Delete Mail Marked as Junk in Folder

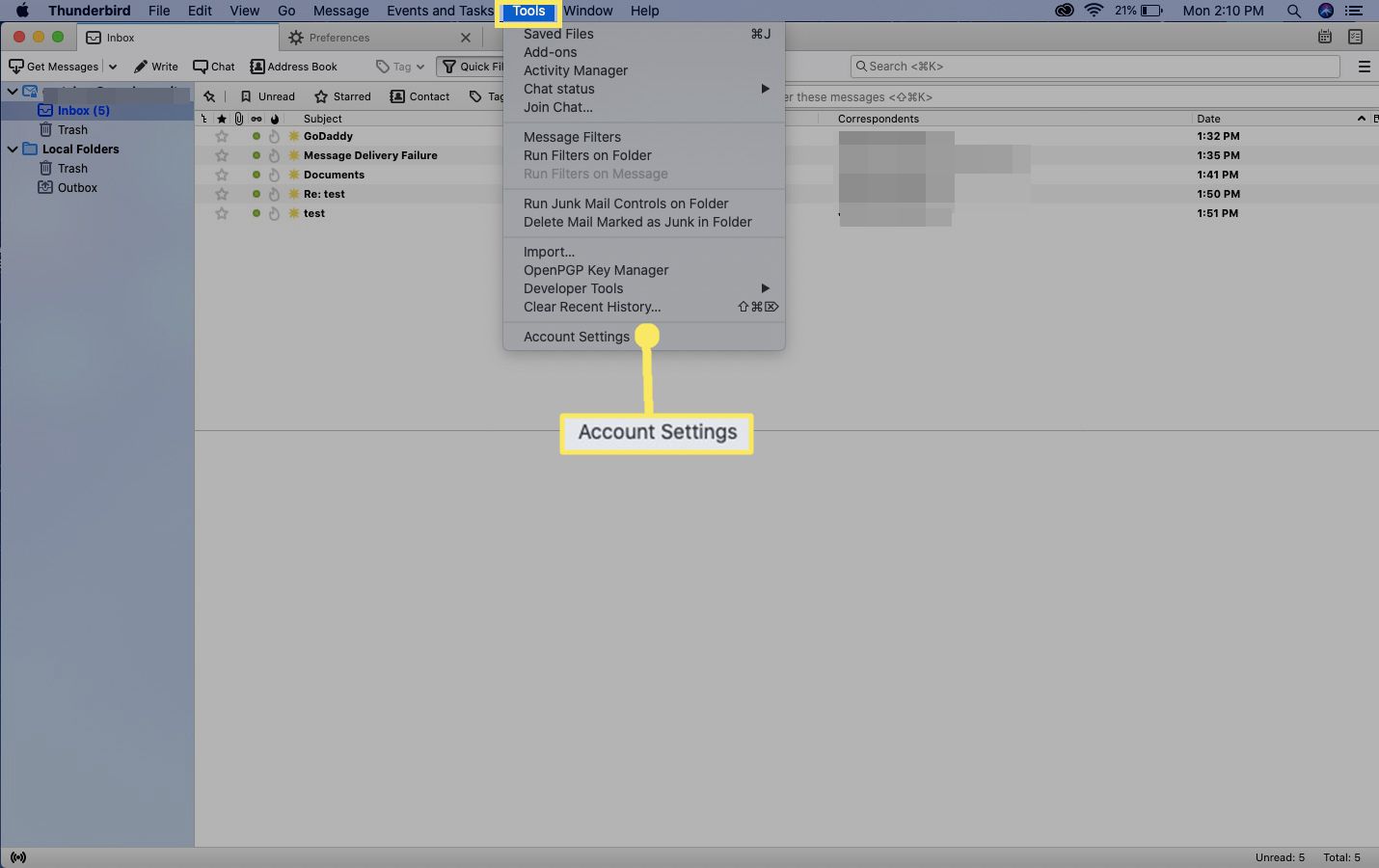point(637,222)
